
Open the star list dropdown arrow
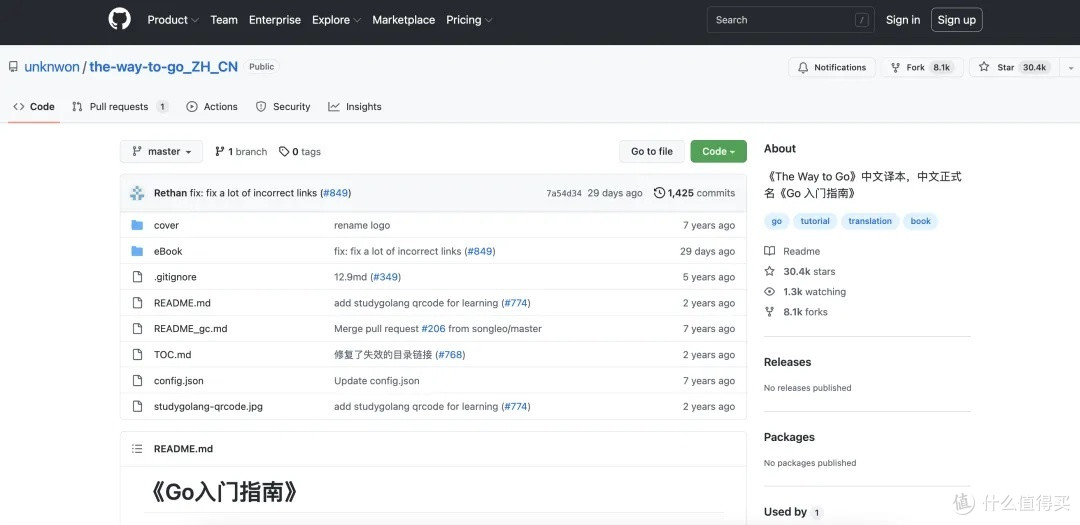[1070, 68]
